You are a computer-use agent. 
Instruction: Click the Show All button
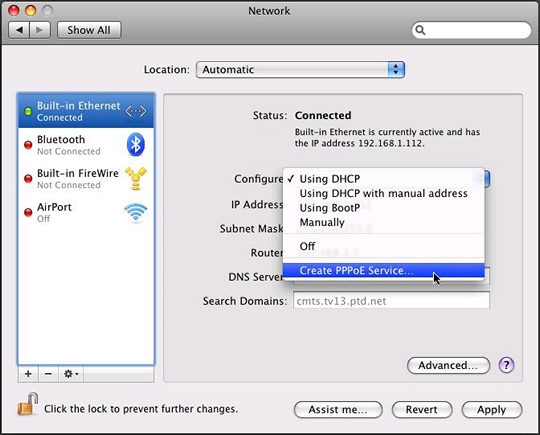(x=89, y=30)
